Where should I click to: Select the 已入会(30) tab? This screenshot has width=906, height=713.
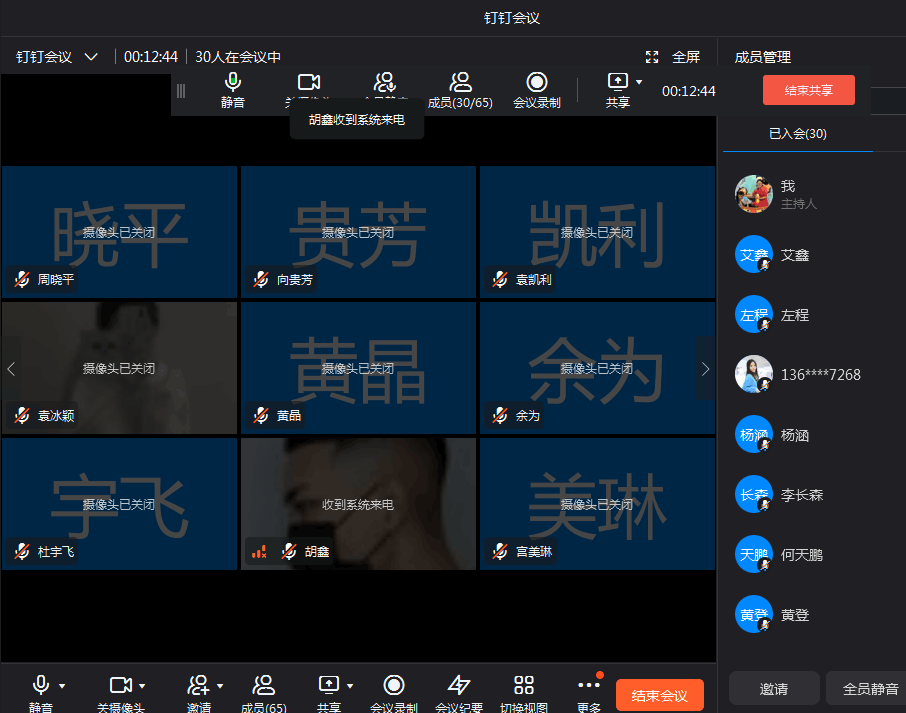point(797,134)
